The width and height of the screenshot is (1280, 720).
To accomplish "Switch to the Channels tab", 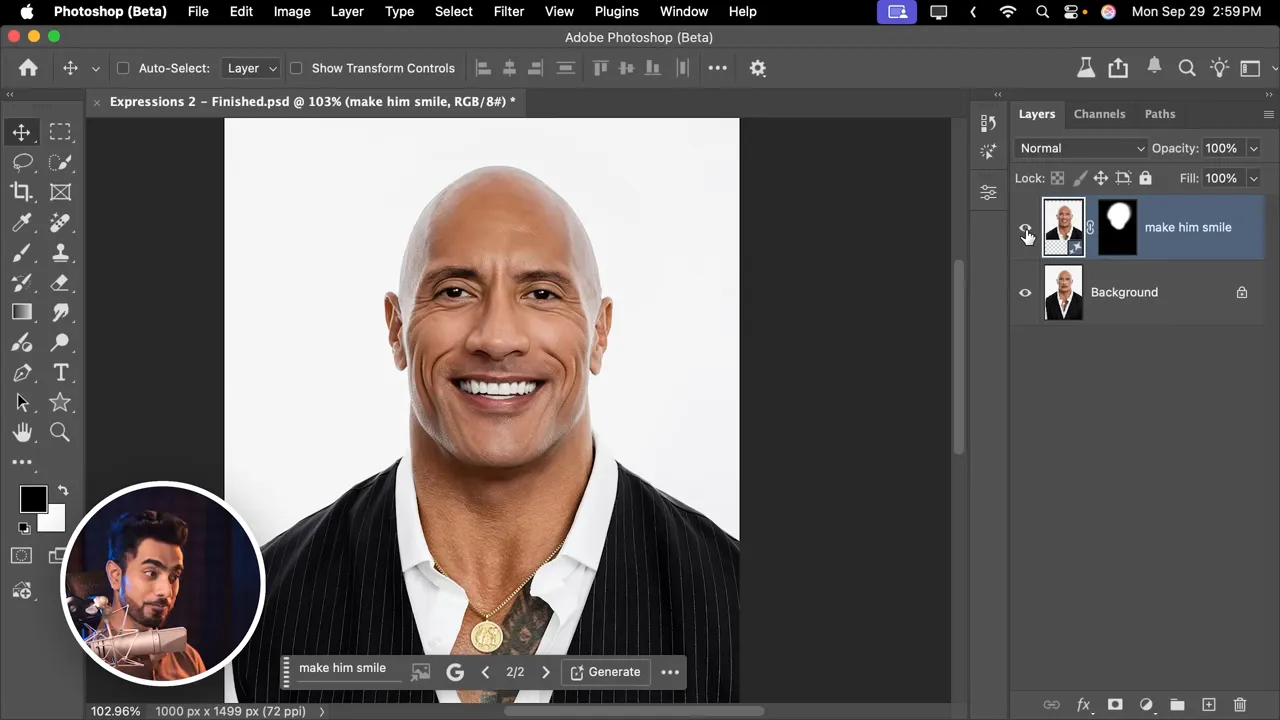I will click(1099, 114).
